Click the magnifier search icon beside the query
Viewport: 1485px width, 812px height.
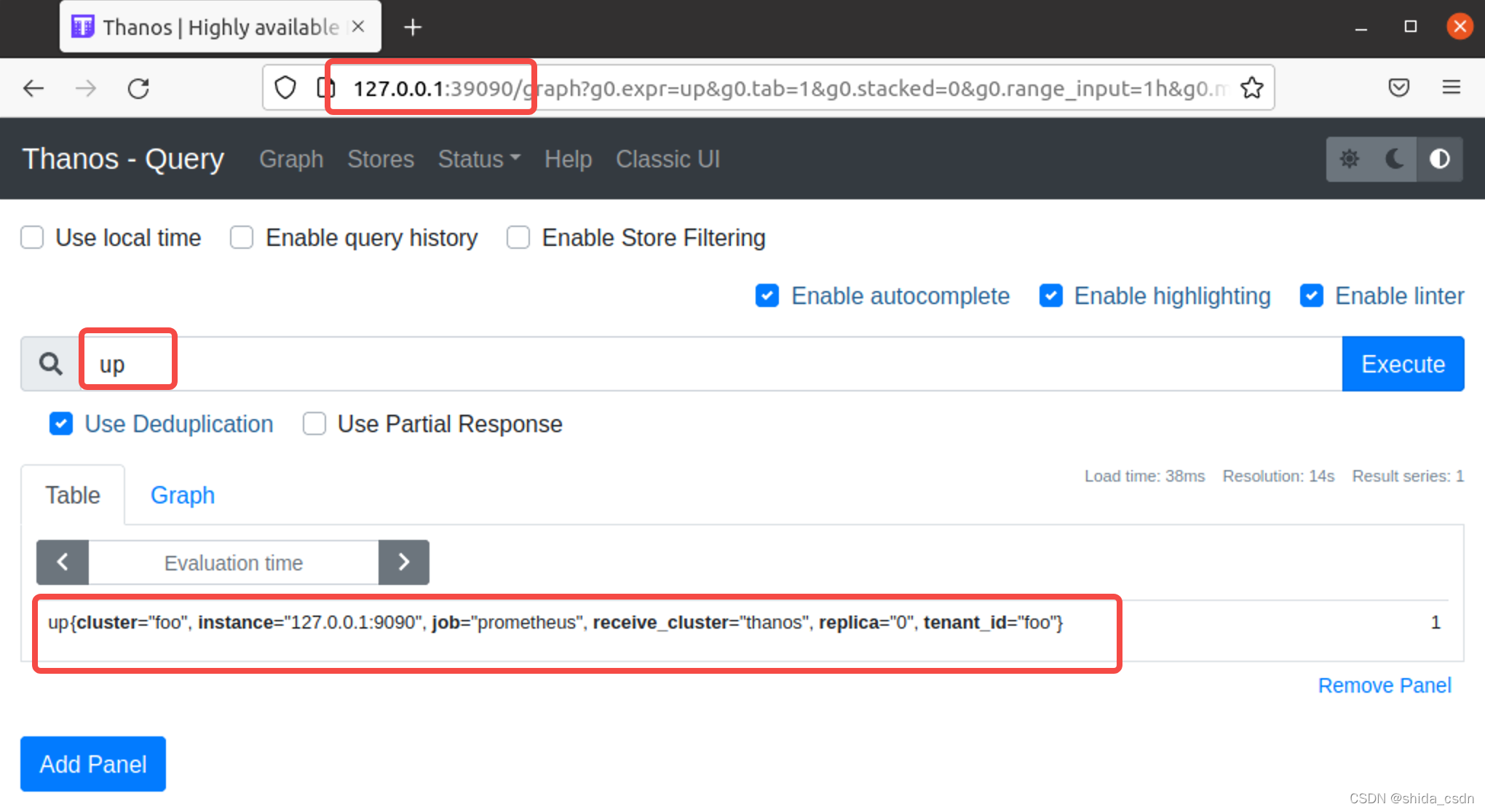pos(50,364)
